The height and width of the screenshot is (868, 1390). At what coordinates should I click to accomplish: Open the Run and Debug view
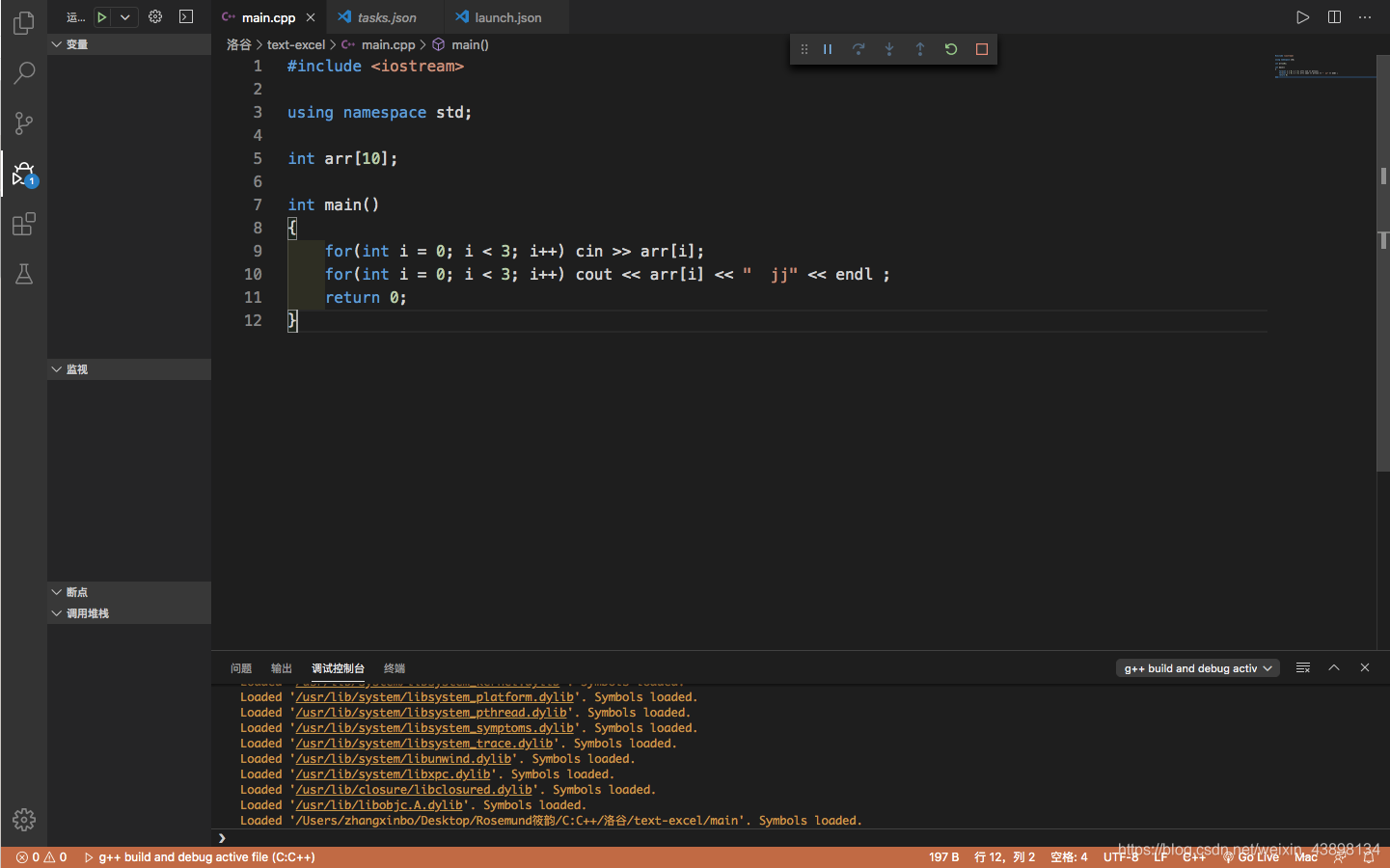point(24,175)
